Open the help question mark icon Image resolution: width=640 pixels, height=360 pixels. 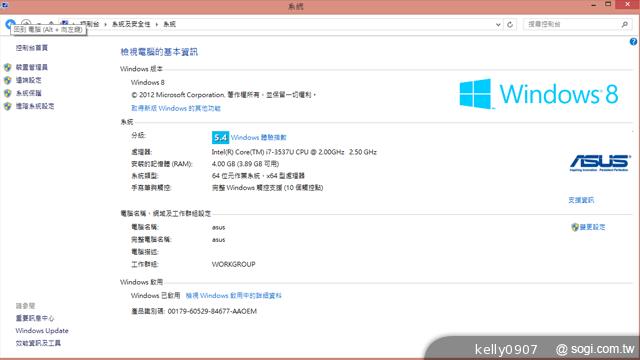point(633,42)
